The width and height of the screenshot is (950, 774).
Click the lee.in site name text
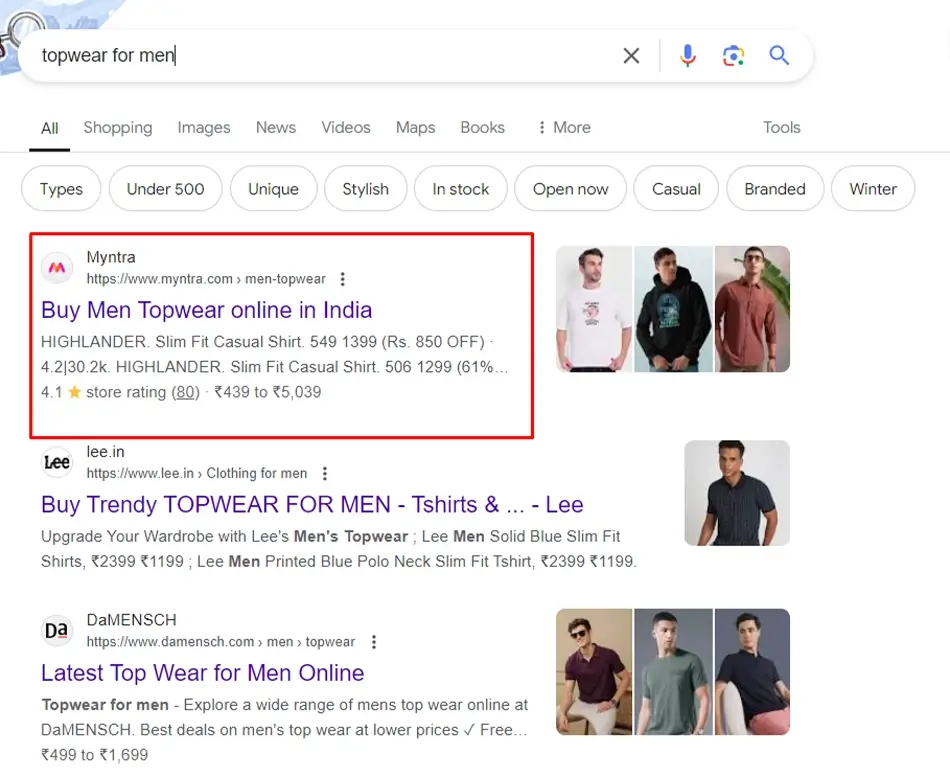[x=105, y=452]
